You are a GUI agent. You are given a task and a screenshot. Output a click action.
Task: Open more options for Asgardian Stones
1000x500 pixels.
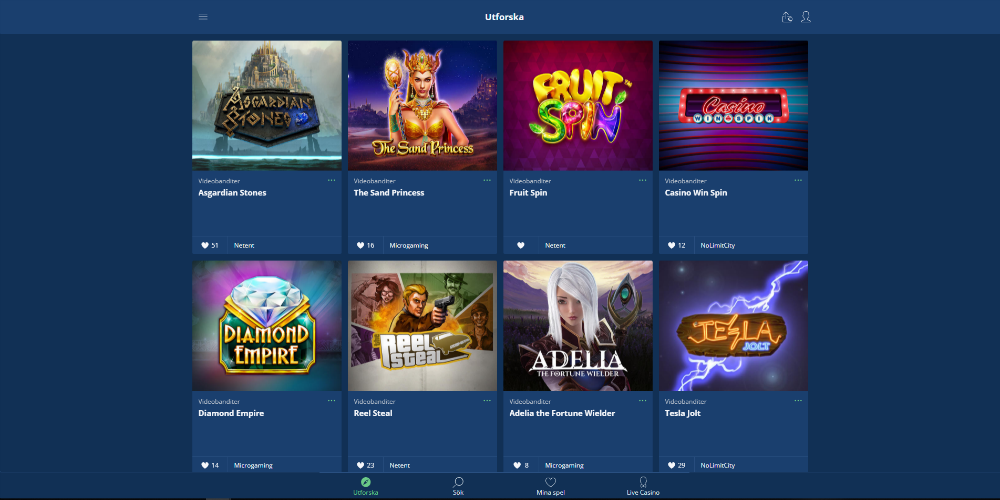tap(332, 180)
